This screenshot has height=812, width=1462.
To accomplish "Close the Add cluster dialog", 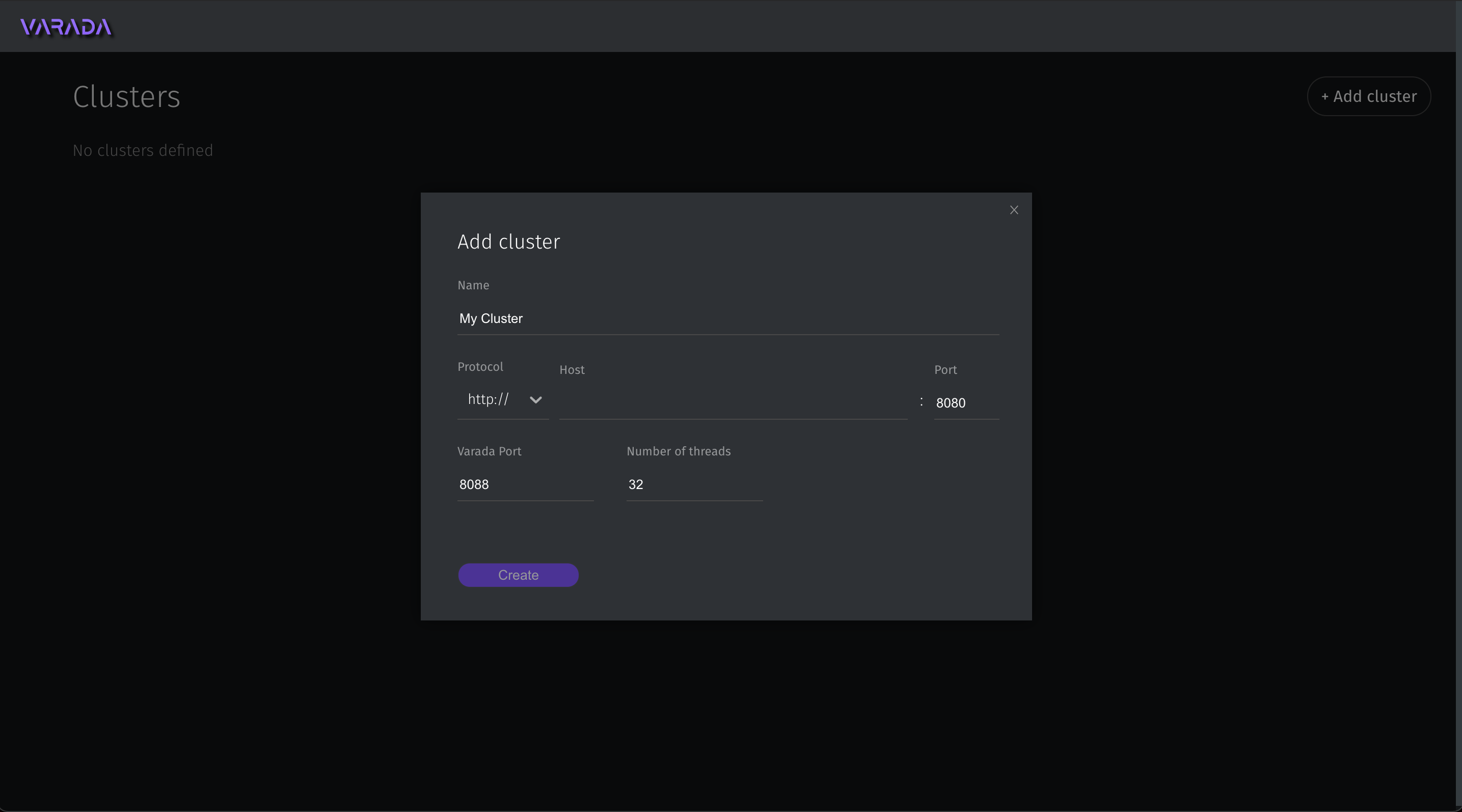I will 1014,210.
